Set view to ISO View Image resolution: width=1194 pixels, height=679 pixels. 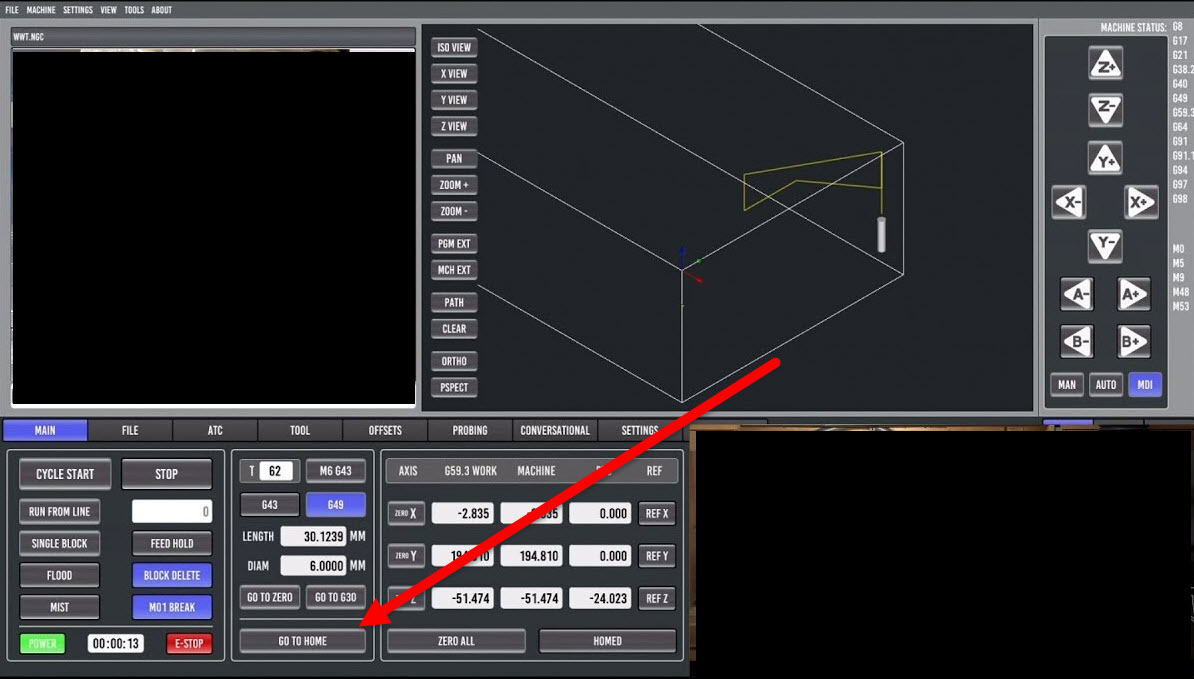tap(454, 47)
